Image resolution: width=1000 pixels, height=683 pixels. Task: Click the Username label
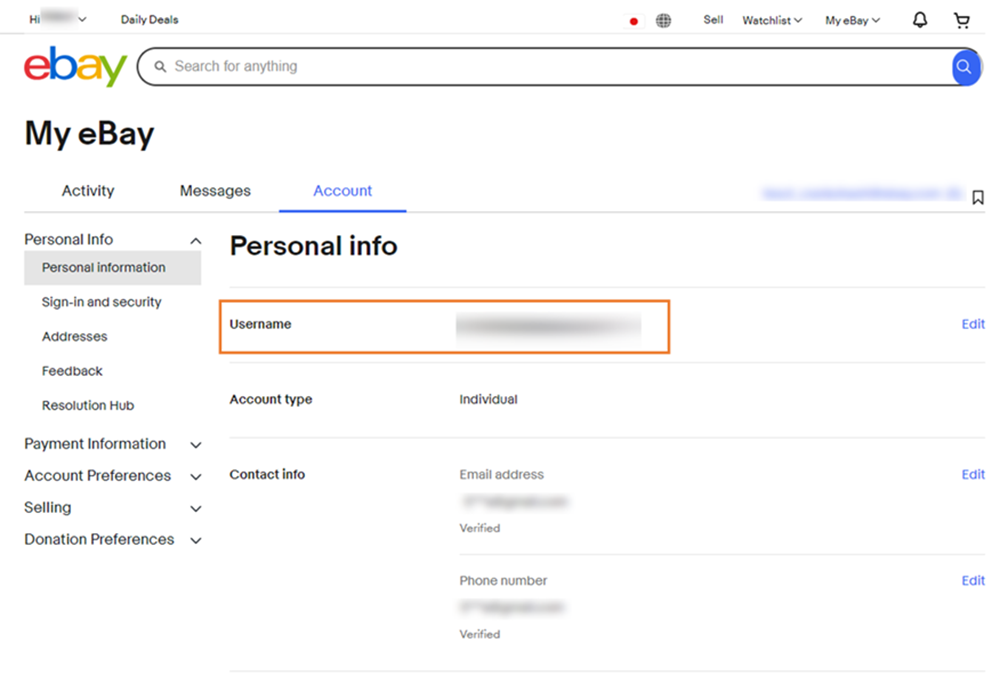[260, 324]
